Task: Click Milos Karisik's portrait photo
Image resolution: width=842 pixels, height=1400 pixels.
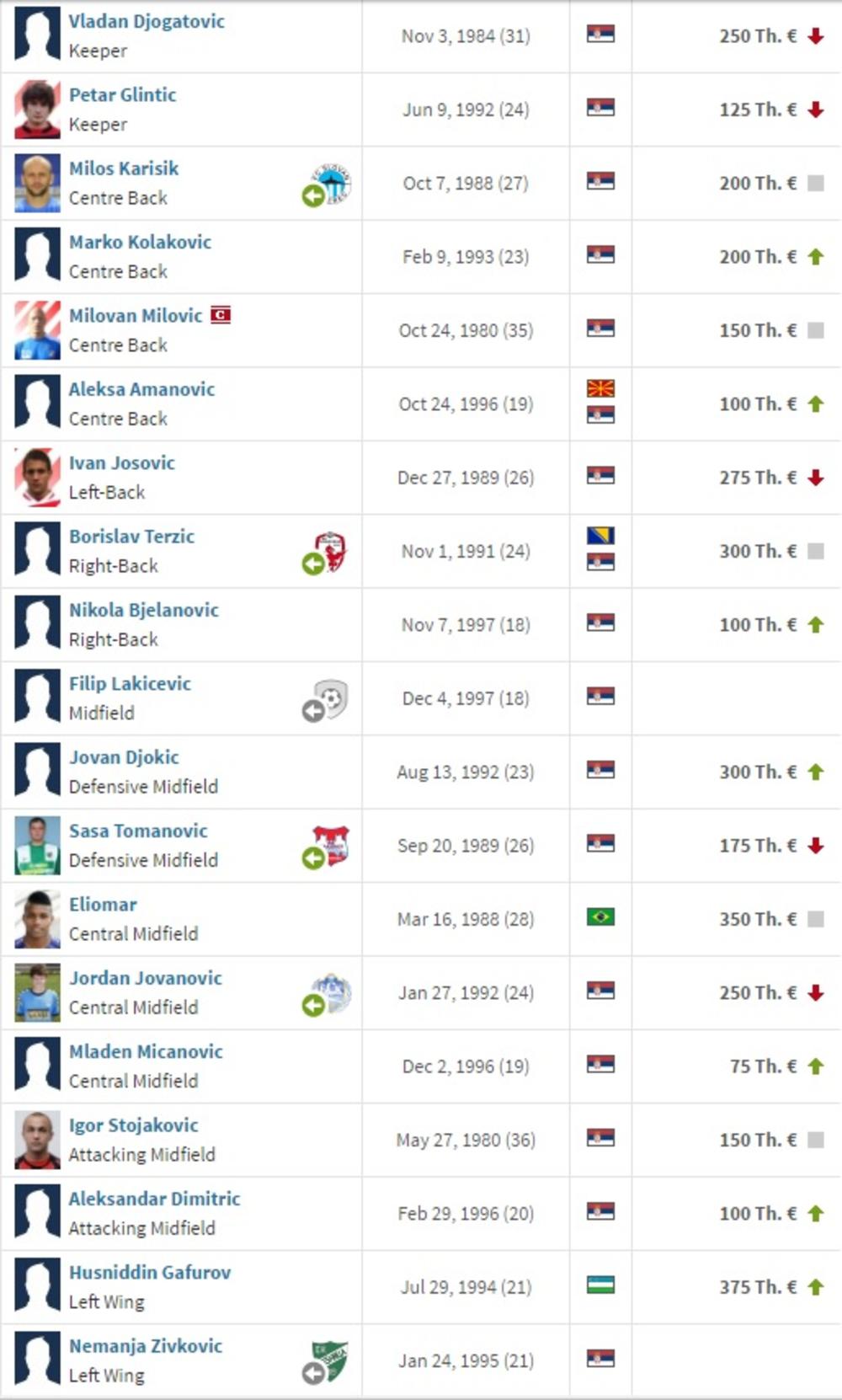Action: tap(38, 183)
